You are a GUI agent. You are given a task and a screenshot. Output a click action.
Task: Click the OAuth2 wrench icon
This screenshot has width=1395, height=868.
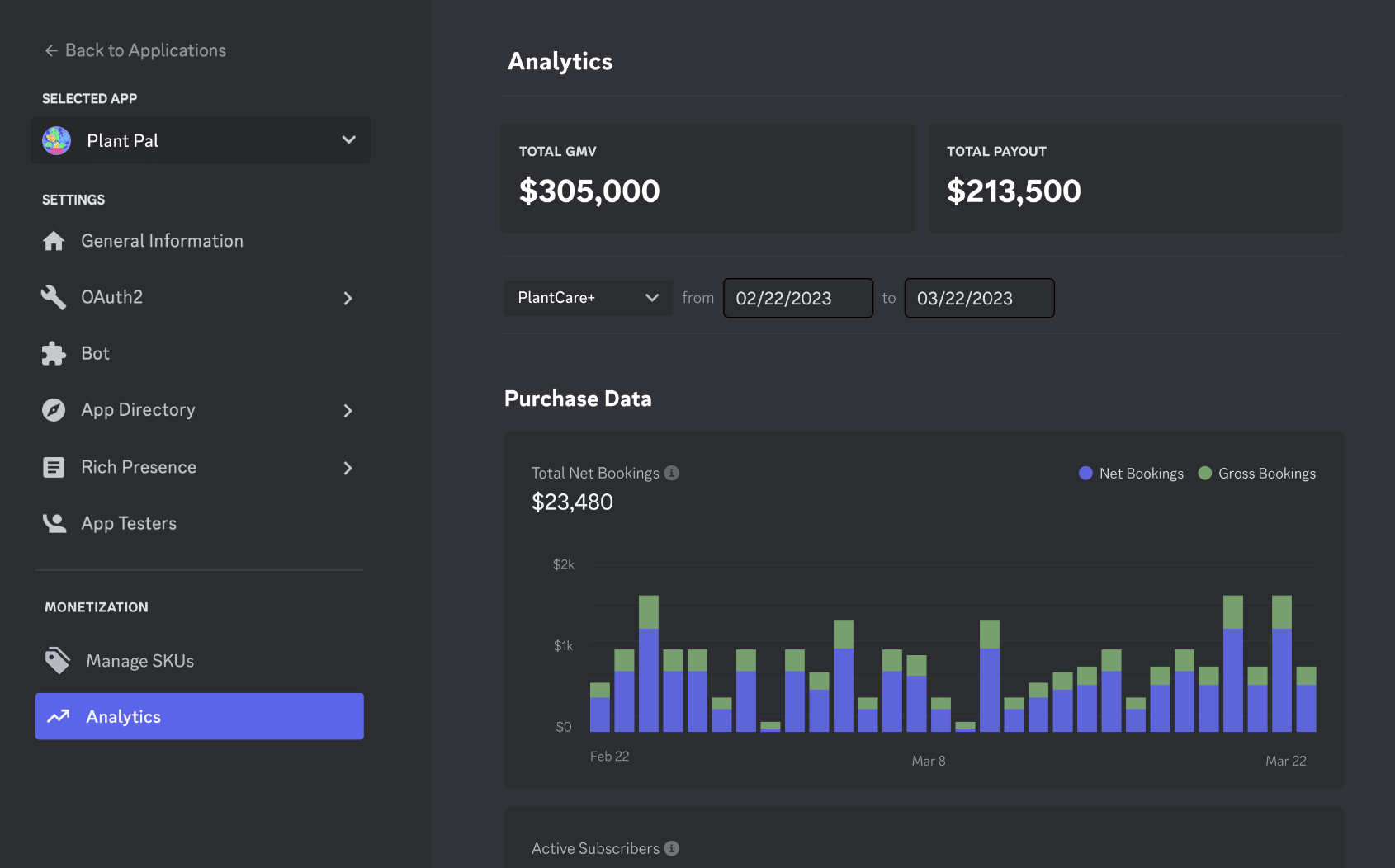click(54, 297)
